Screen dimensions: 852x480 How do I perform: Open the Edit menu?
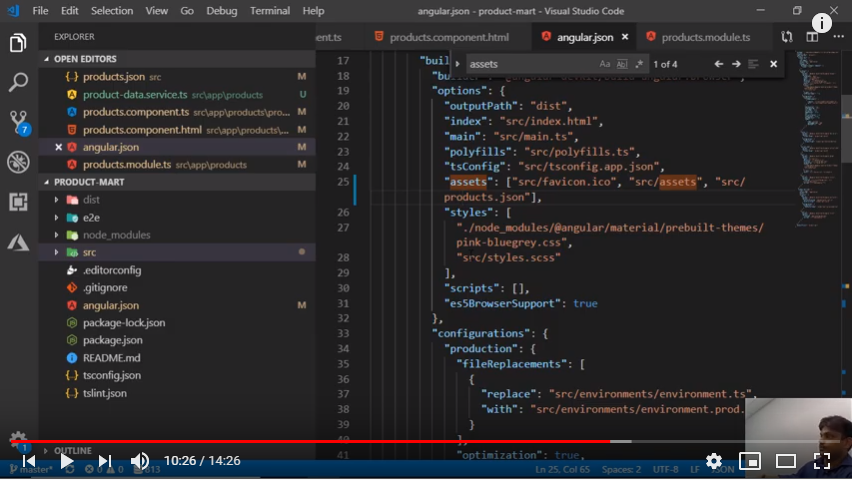70,11
